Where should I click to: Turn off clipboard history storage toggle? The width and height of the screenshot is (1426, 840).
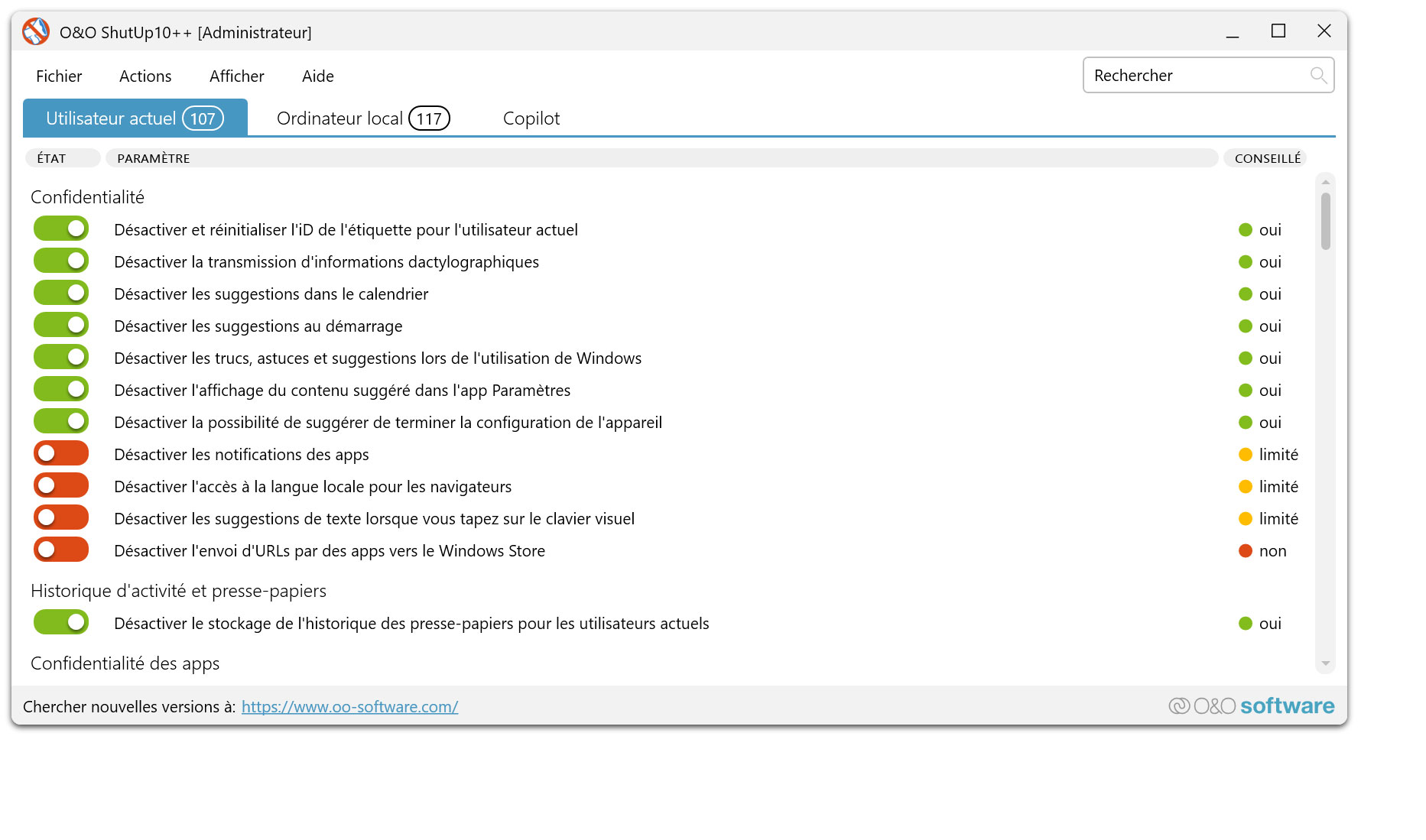click(x=60, y=621)
